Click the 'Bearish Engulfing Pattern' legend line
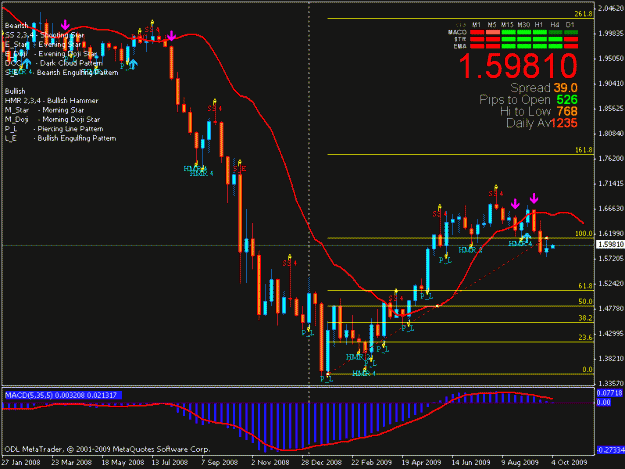The image size is (625, 469). tap(61, 73)
